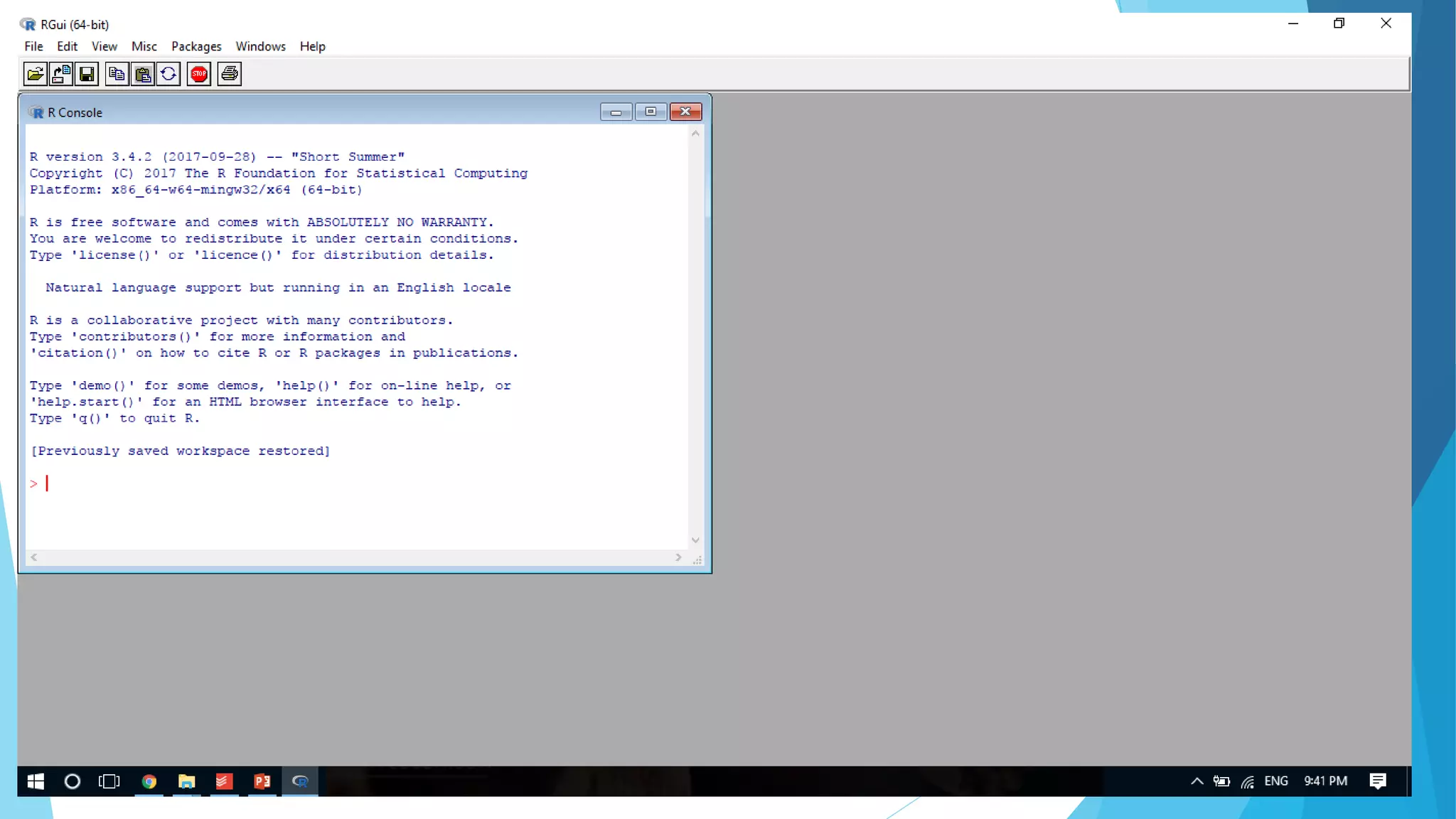Open the Help menu
The height and width of the screenshot is (819, 1456).
click(312, 46)
